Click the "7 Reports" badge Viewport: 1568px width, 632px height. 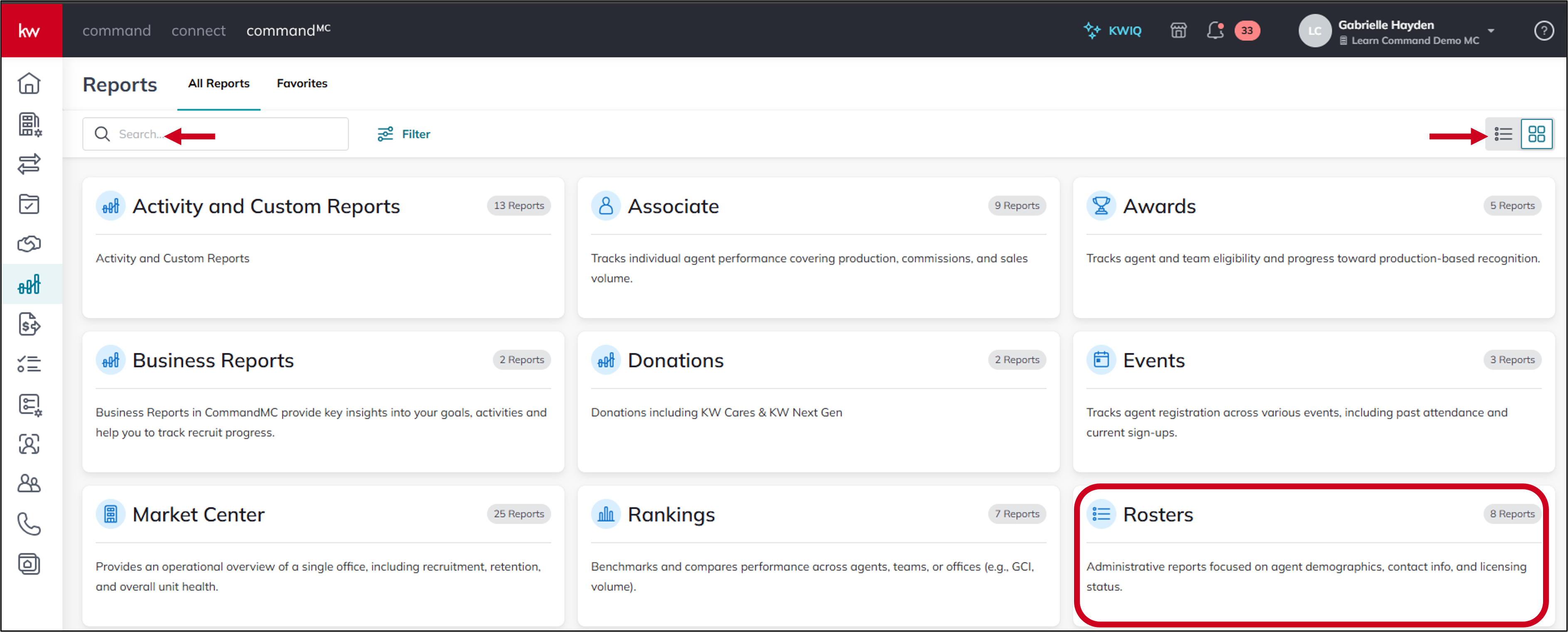pos(1017,514)
